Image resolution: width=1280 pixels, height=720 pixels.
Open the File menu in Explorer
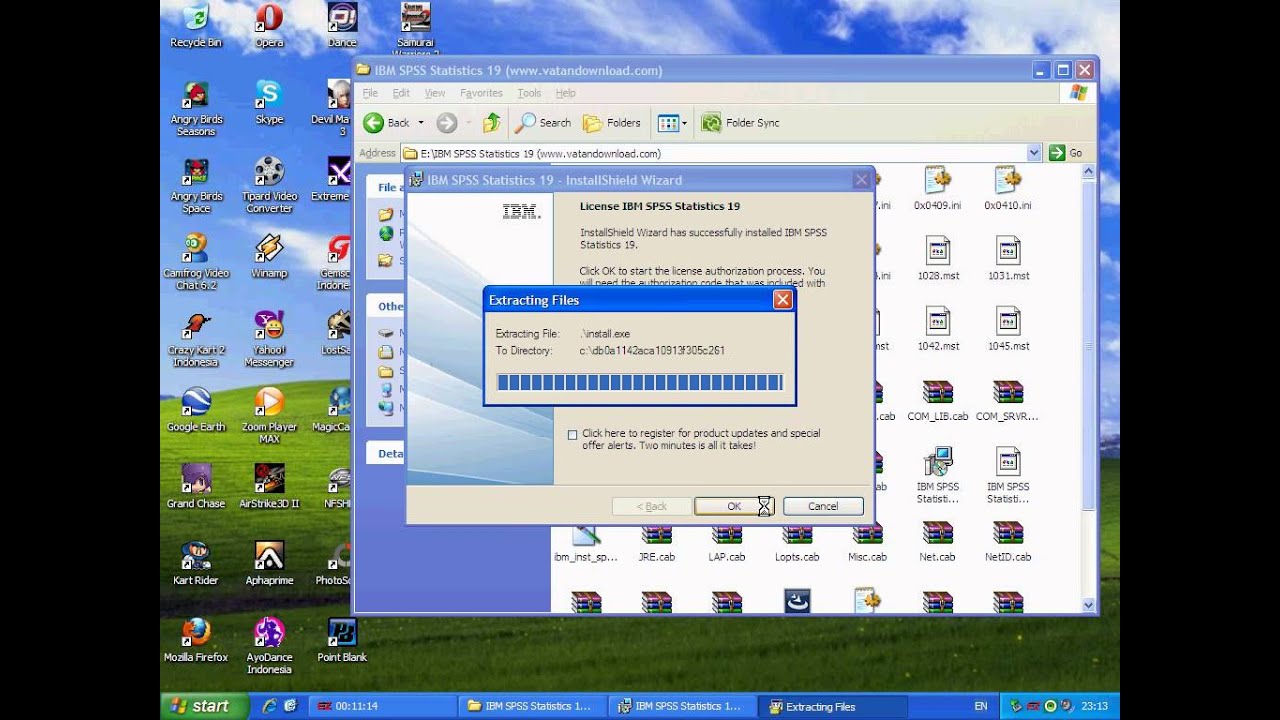coord(370,93)
